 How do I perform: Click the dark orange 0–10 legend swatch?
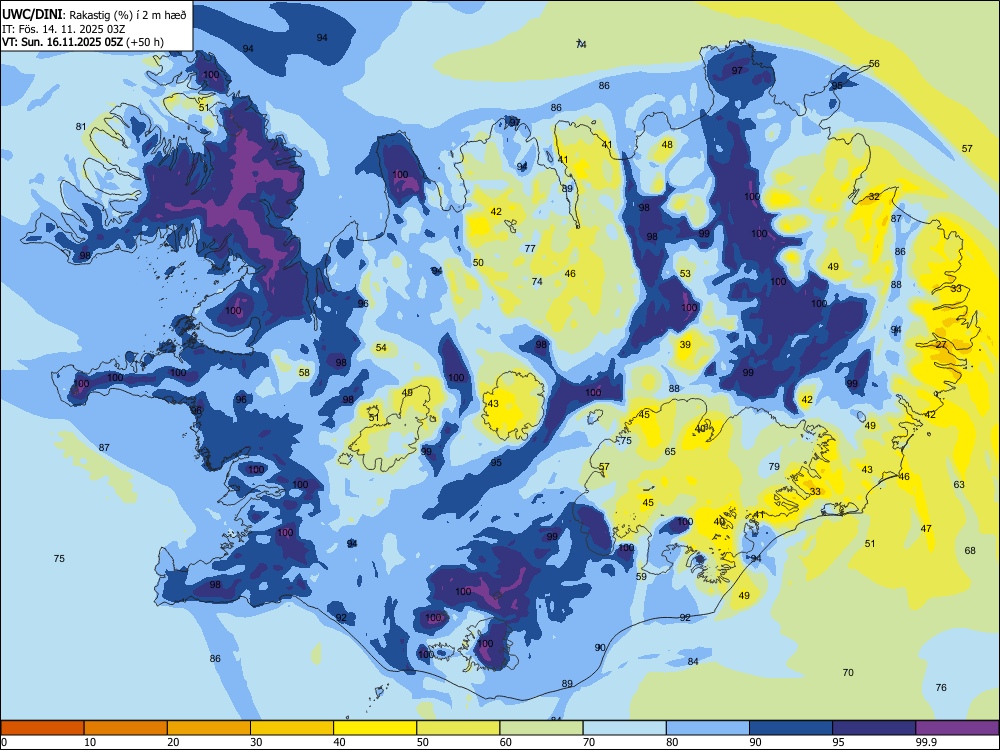coord(42,728)
